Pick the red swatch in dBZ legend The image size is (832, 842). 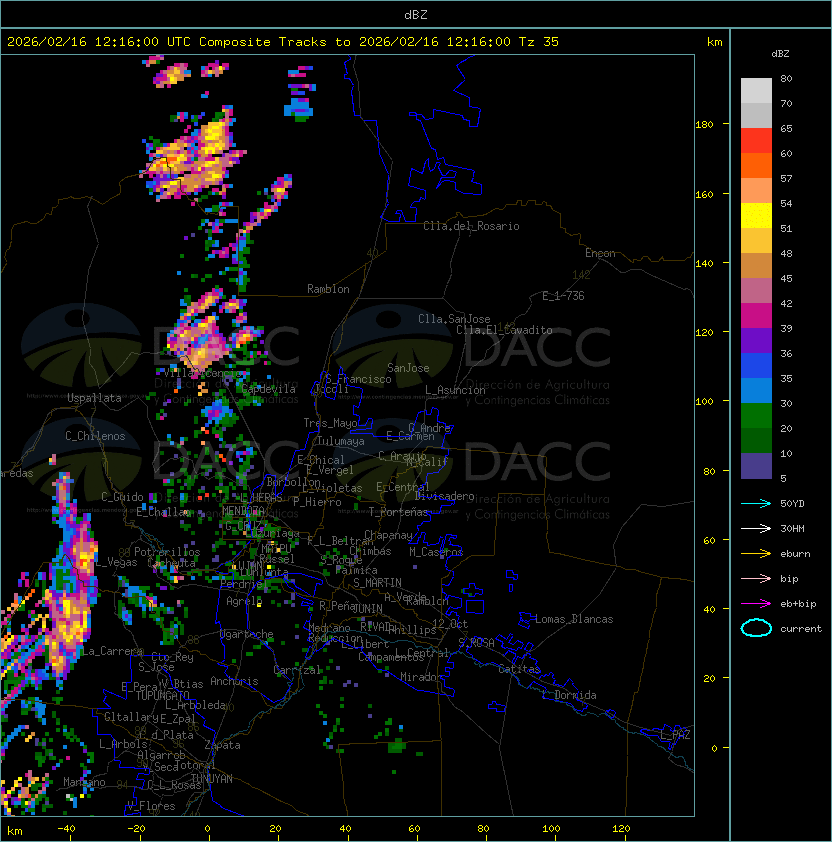[756, 141]
